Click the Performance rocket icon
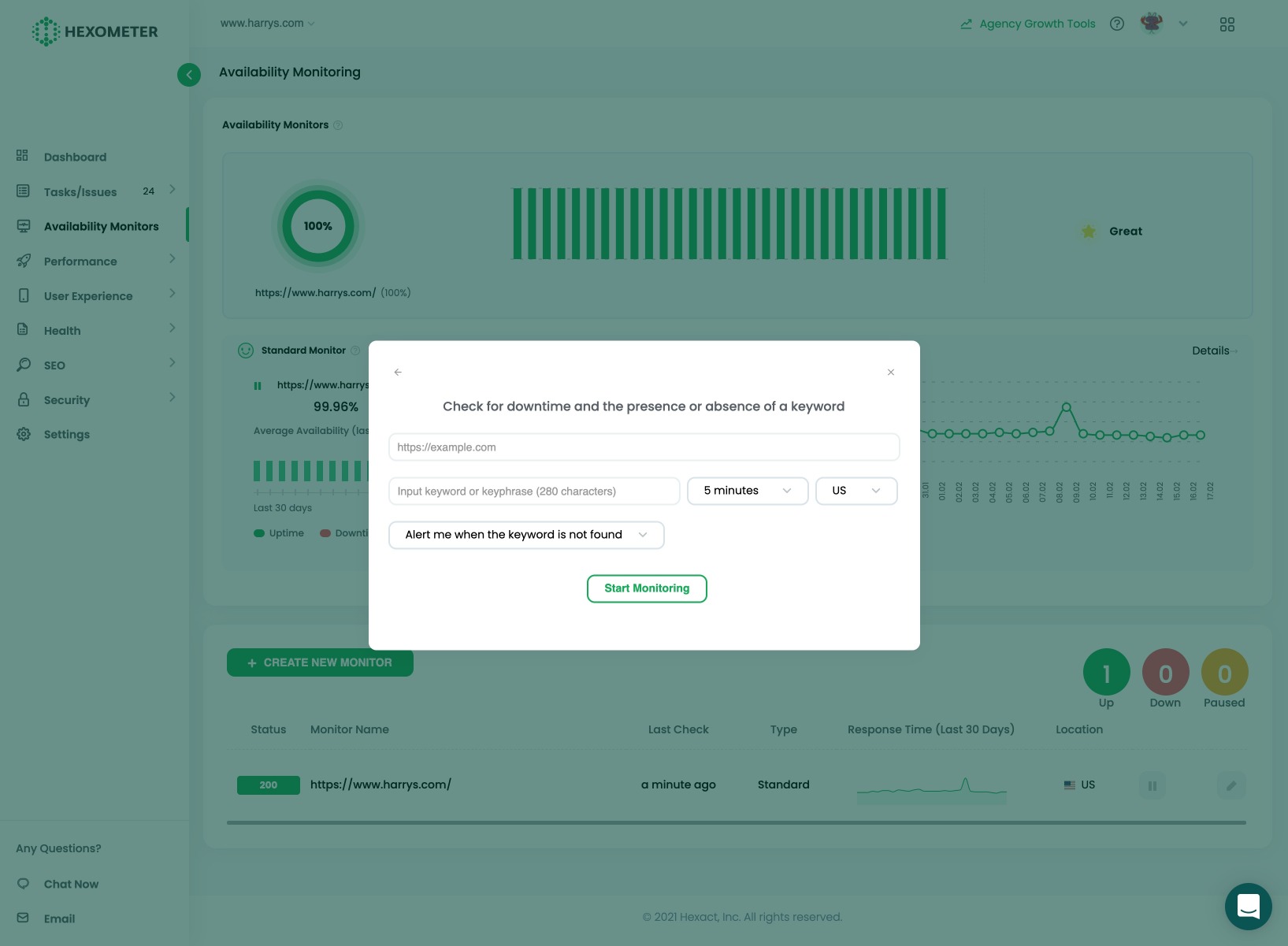 (24, 261)
